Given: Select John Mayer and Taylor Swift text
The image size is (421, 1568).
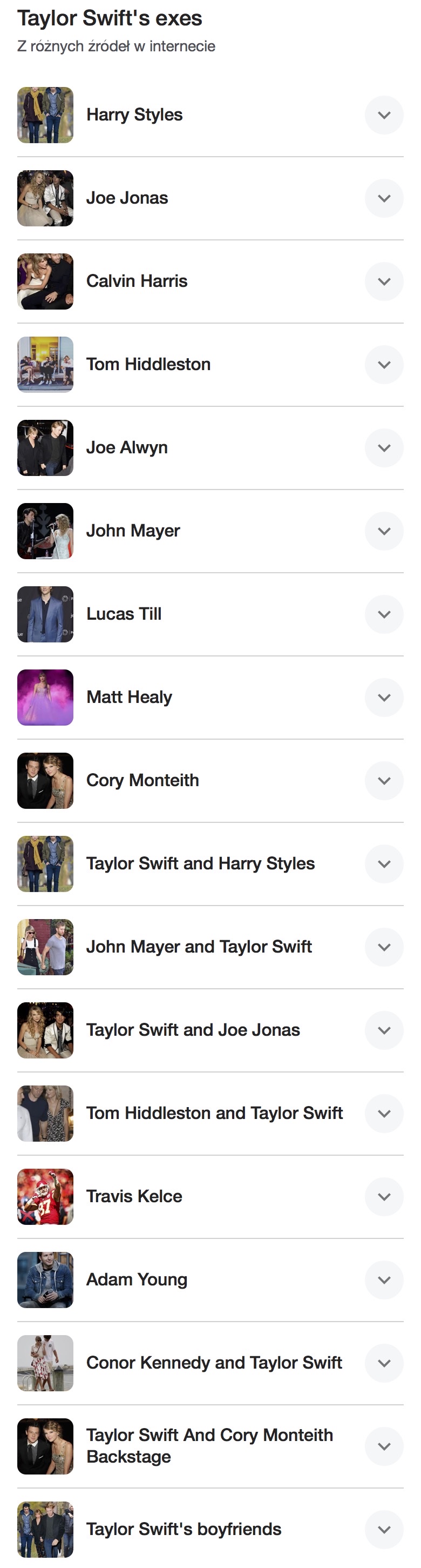Looking at the screenshot, I should [x=199, y=947].
